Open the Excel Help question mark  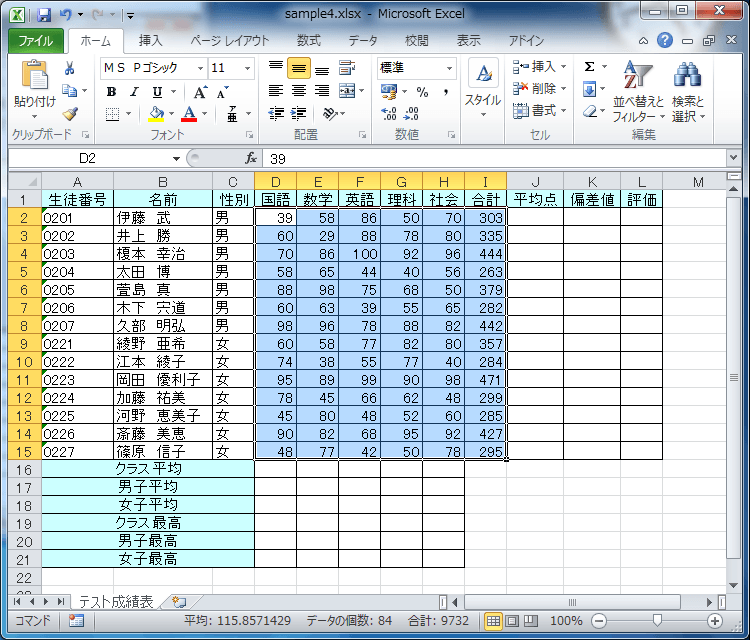[x=665, y=41]
